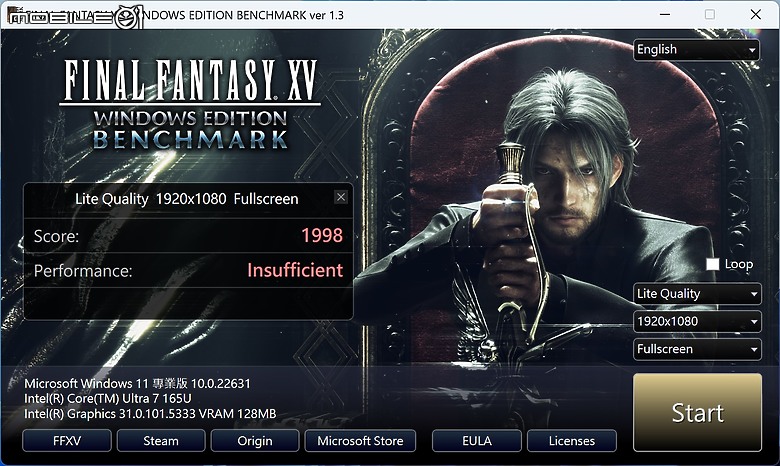Viewport: 780px width, 466px height.
Task: Open the Fullscreen display mode dropdown
Action: [697, 349]
